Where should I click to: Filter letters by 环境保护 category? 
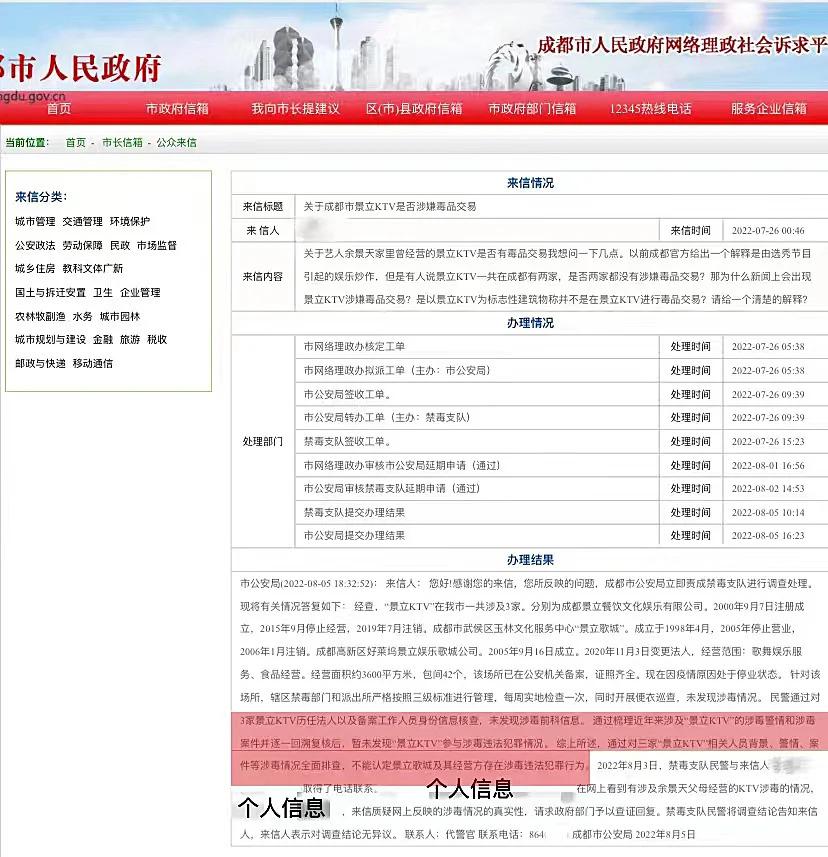point(130,221)
